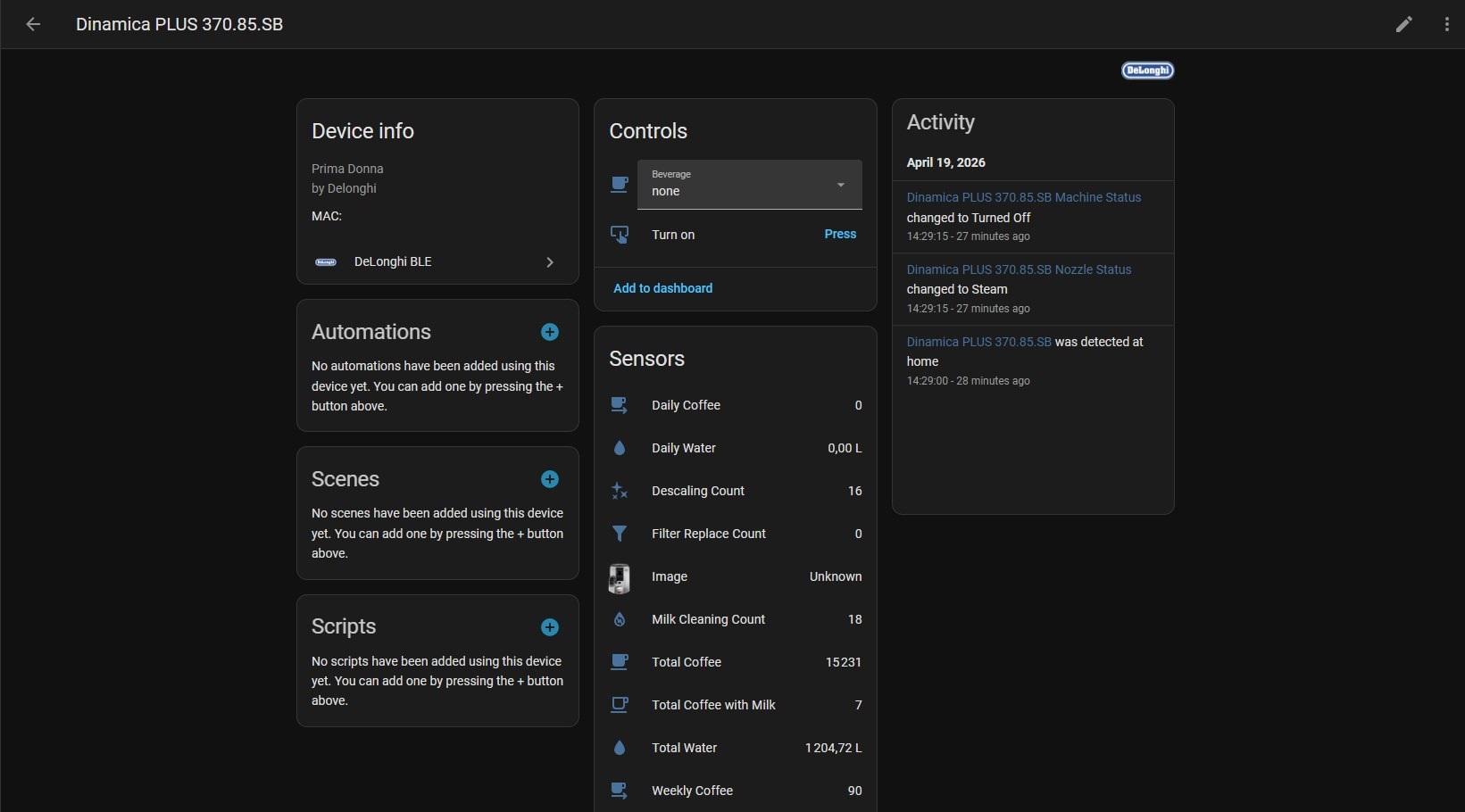Screen dimensions: 1465x812
Task: Click the Total Water droplet icon
Action: coord(620,748)
